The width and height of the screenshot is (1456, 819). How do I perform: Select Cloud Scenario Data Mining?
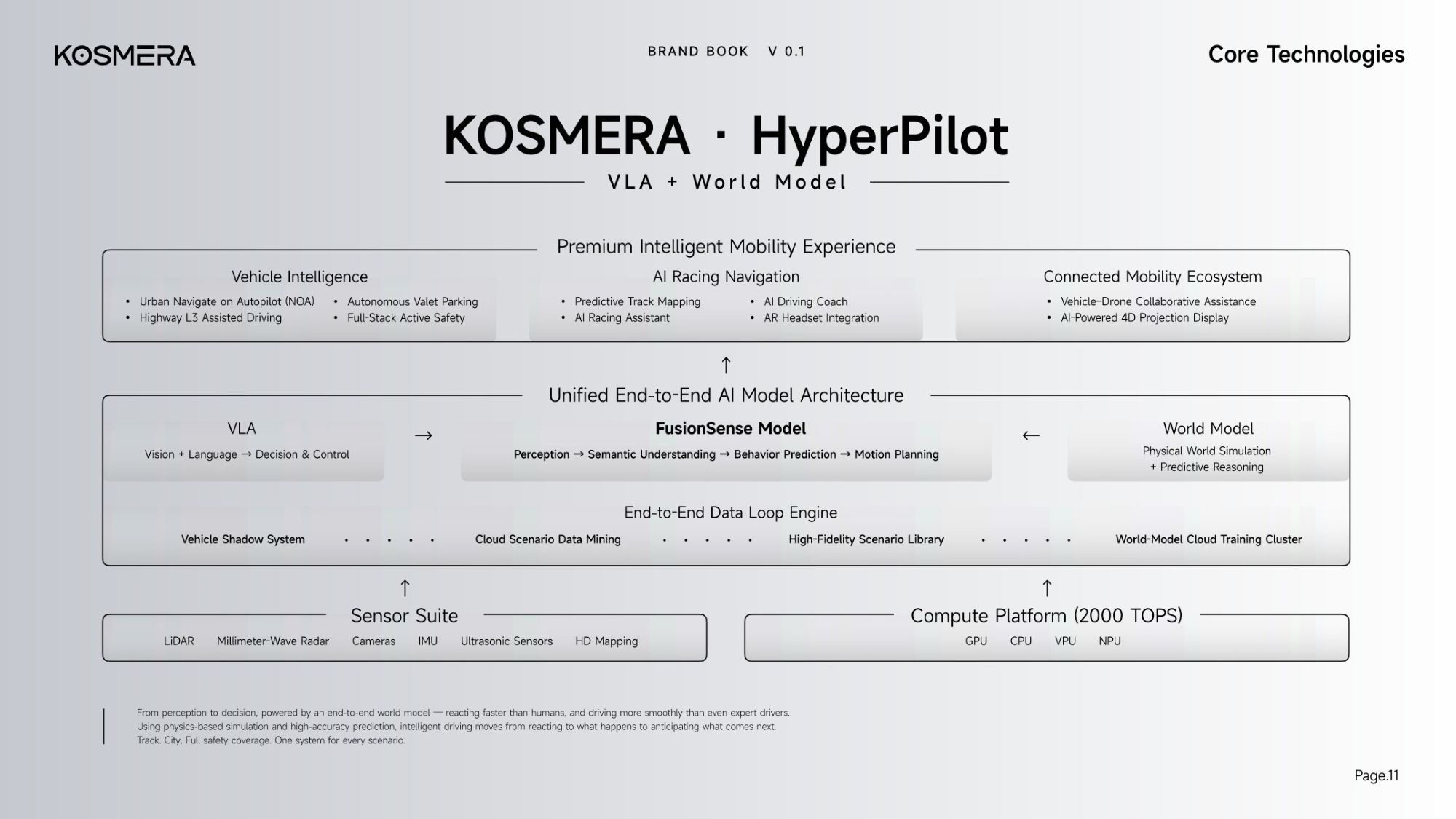pyautogui.click(x=548, y=539)
